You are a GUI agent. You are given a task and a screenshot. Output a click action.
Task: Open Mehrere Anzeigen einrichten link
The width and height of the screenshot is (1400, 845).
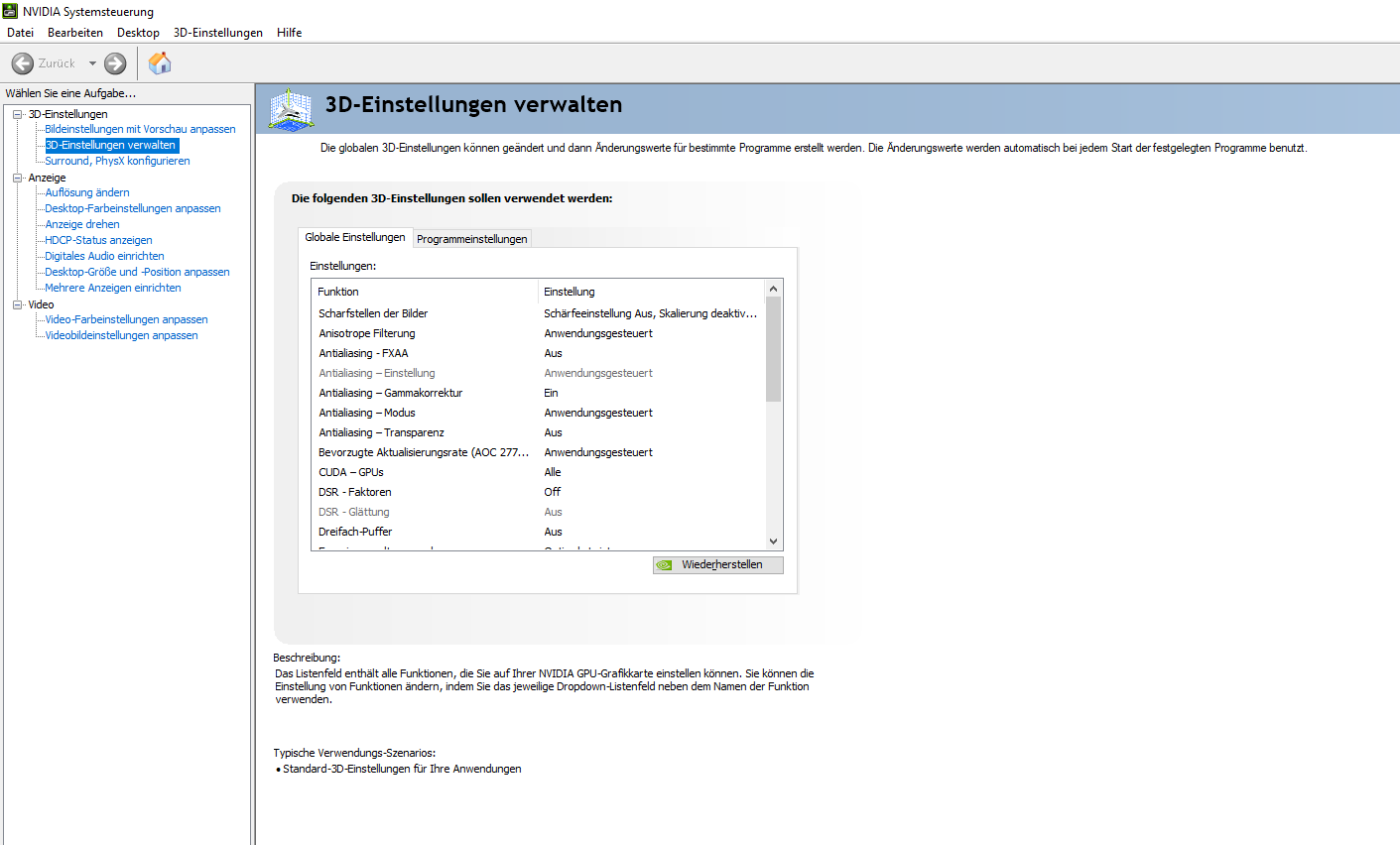(113, 288)
